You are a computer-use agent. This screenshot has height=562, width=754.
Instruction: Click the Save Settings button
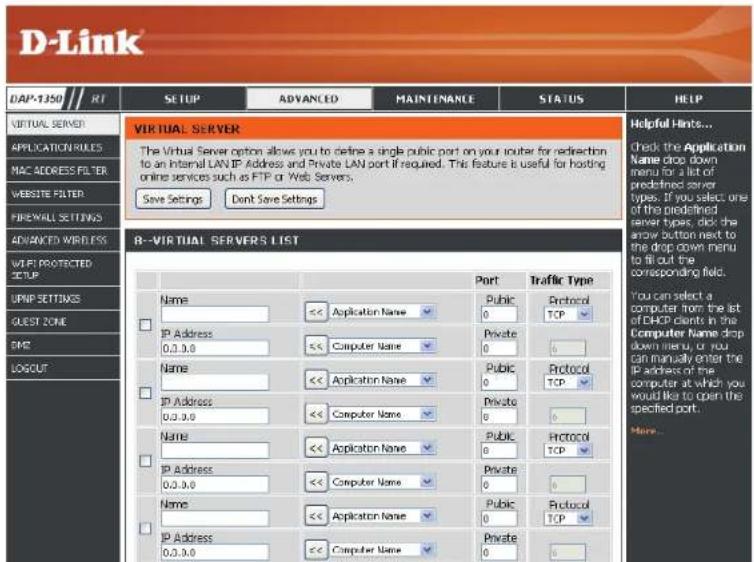coord(173,199)
